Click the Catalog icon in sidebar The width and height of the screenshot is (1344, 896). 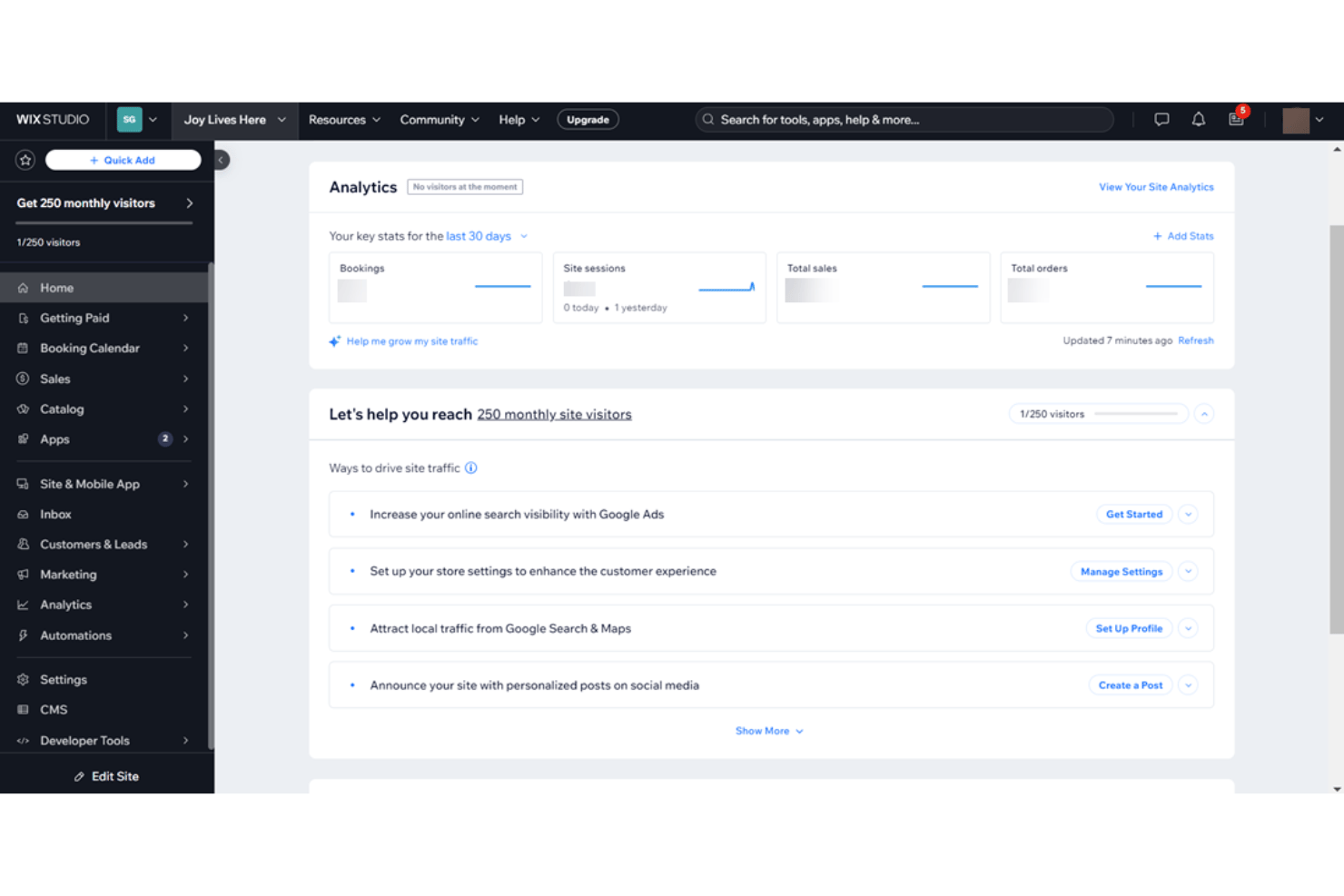(x=23, y=409)
